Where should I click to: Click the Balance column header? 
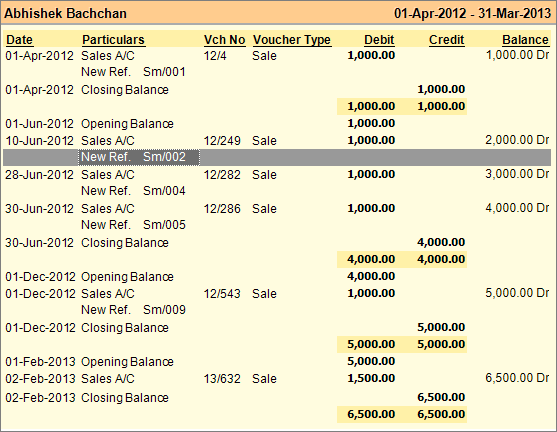[x=525, y=39]
